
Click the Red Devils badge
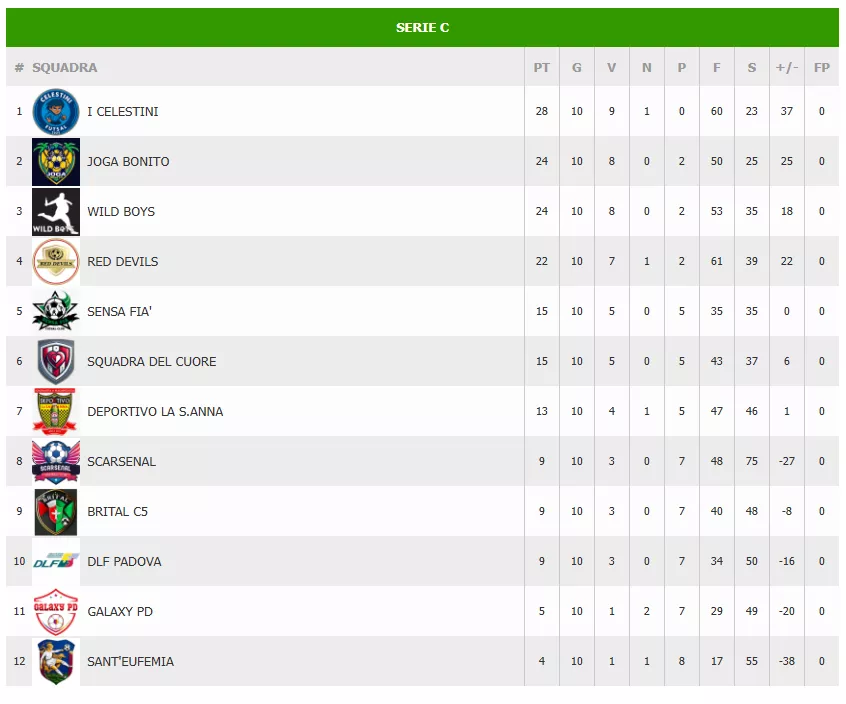(x=56, y=261)
